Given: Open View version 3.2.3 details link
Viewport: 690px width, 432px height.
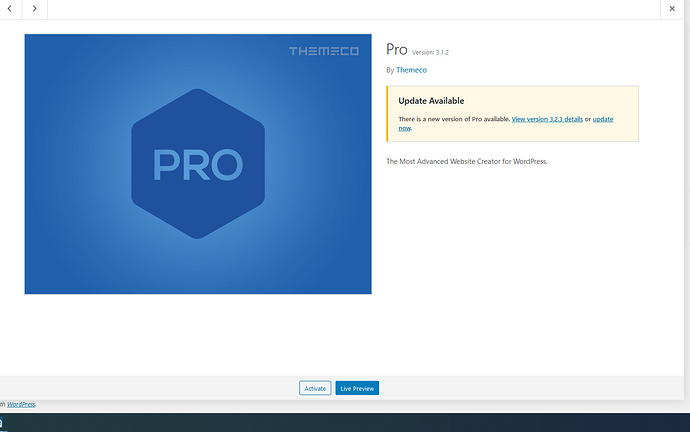Looking at the screenshot, I should [x=547, y=119].
